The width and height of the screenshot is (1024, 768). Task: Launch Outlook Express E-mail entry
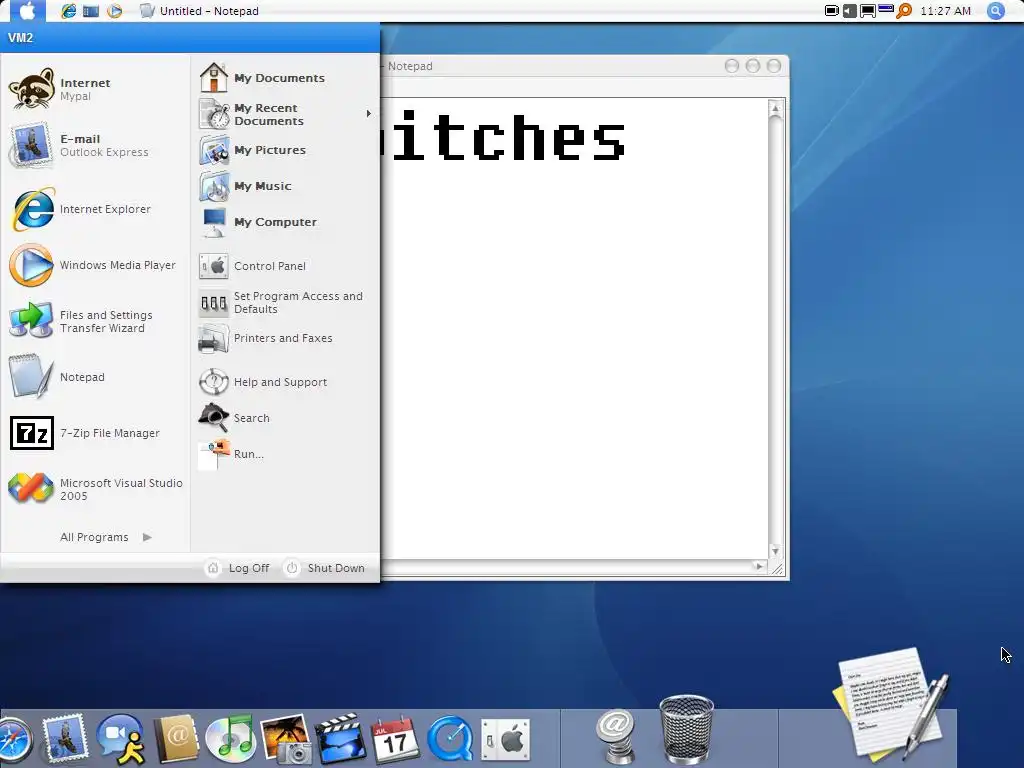click(95, 146)
